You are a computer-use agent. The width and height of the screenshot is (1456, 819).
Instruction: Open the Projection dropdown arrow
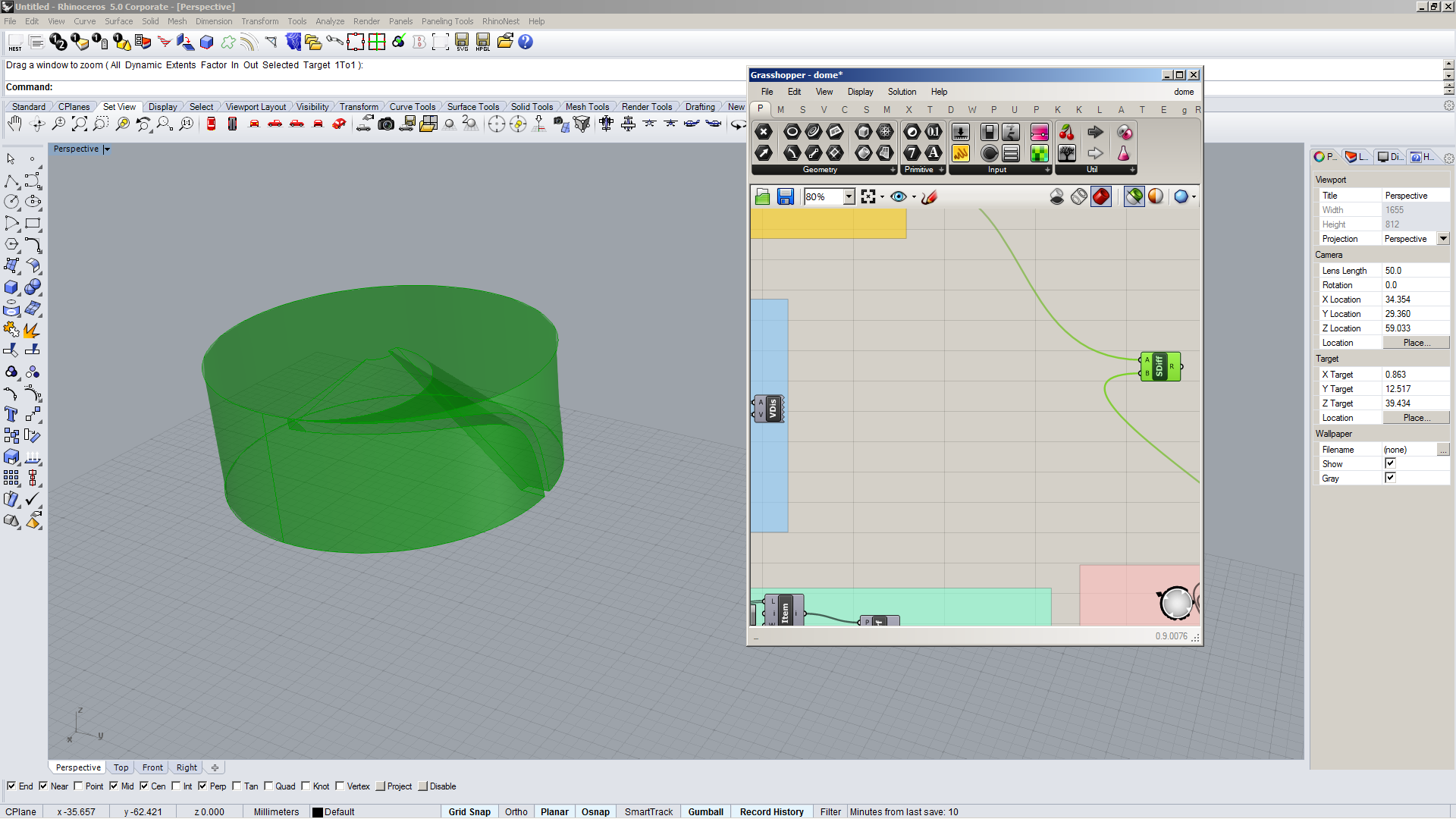[1443, 239]
